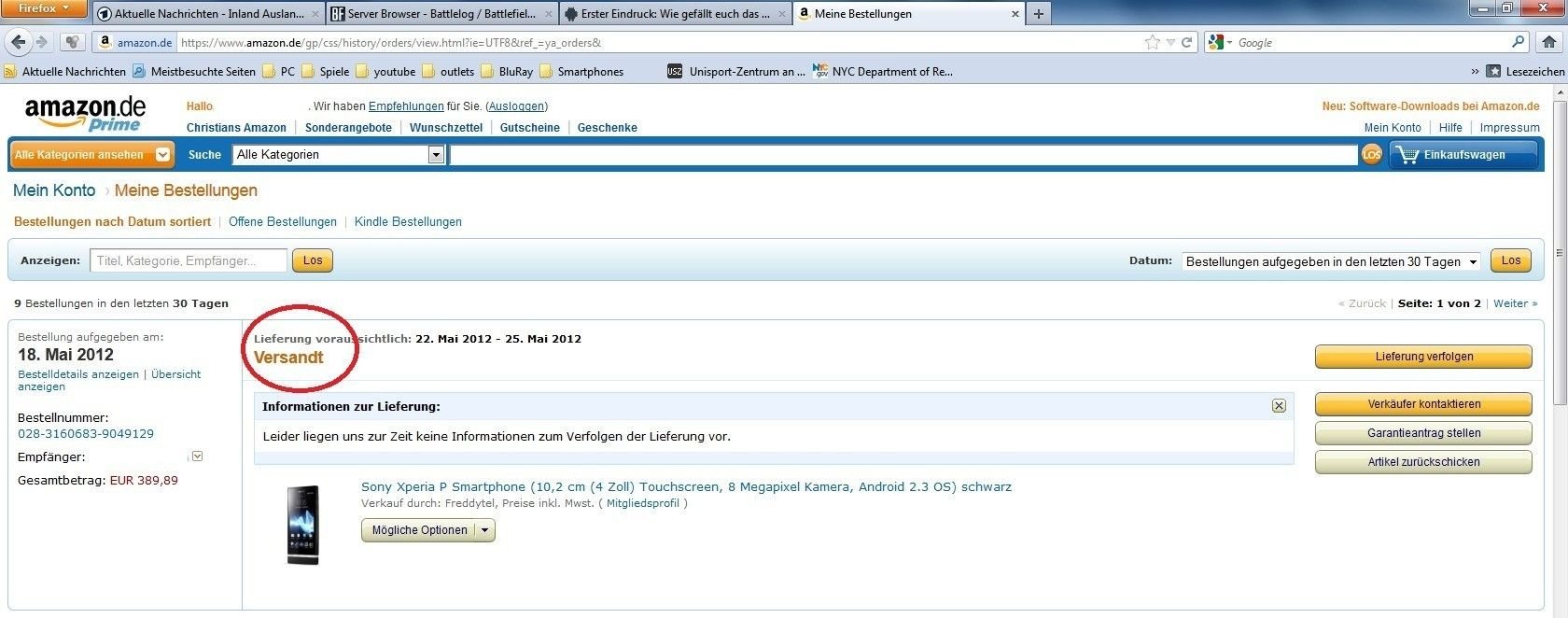Screen dimensions: 1568x618
Task: Click the orange Los search button
Action: [x=1371, y=155]
